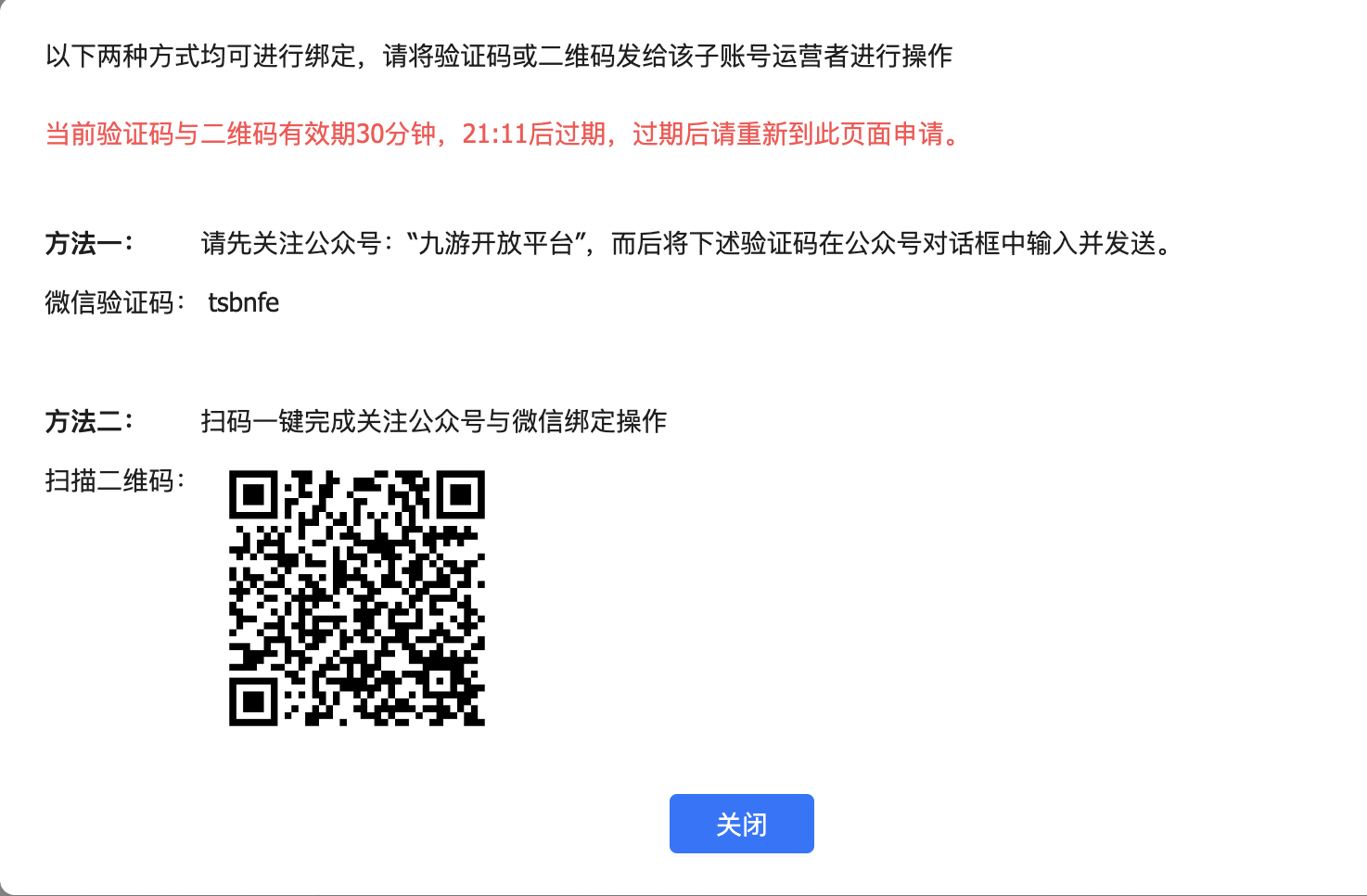Click the QR code's bottom-left finder square
Image resolution: width=1367 pixels, height=896 pixels.
click(x=254, y=701)
